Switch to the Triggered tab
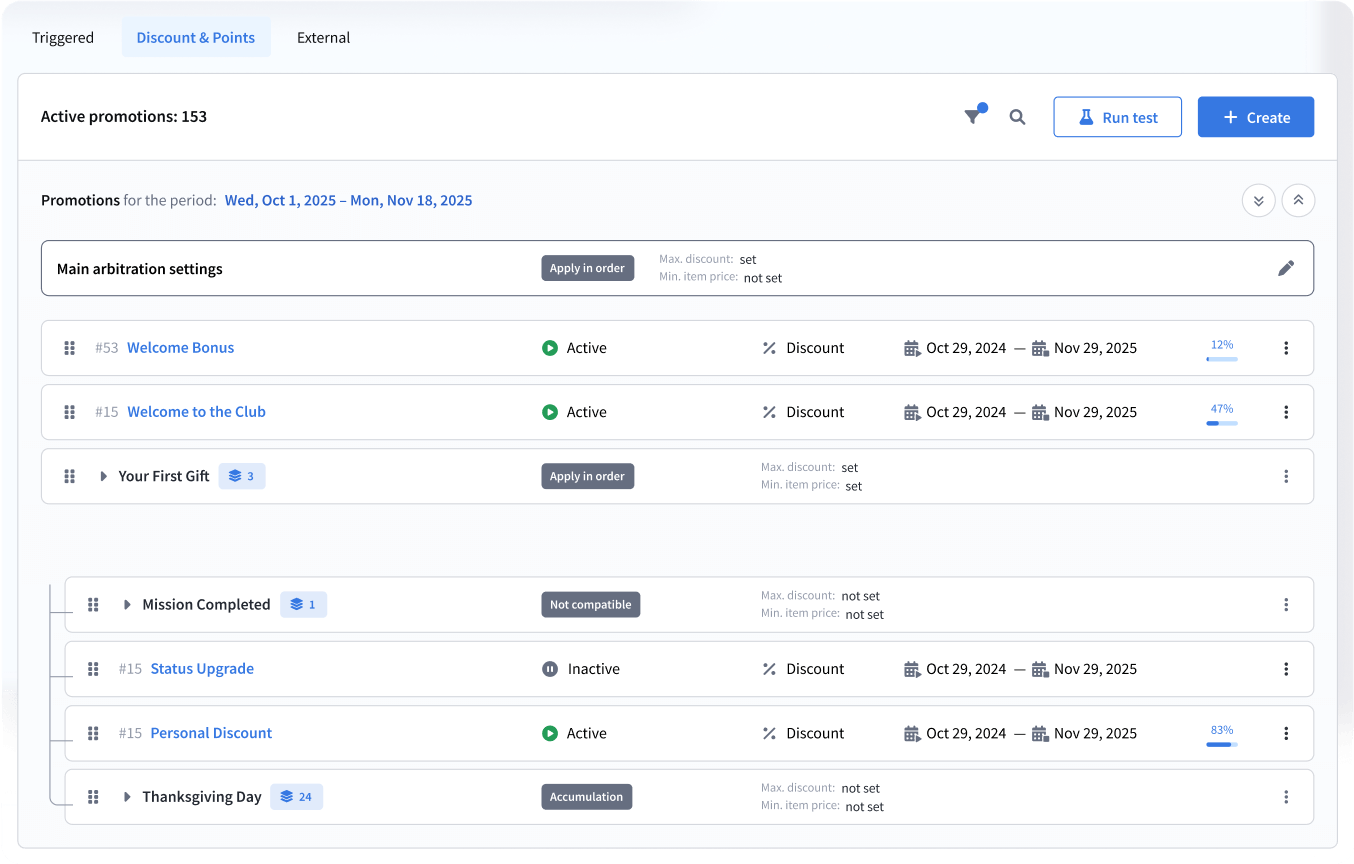The height and width of the screenshot is (864, 1354). pos(63,38)
